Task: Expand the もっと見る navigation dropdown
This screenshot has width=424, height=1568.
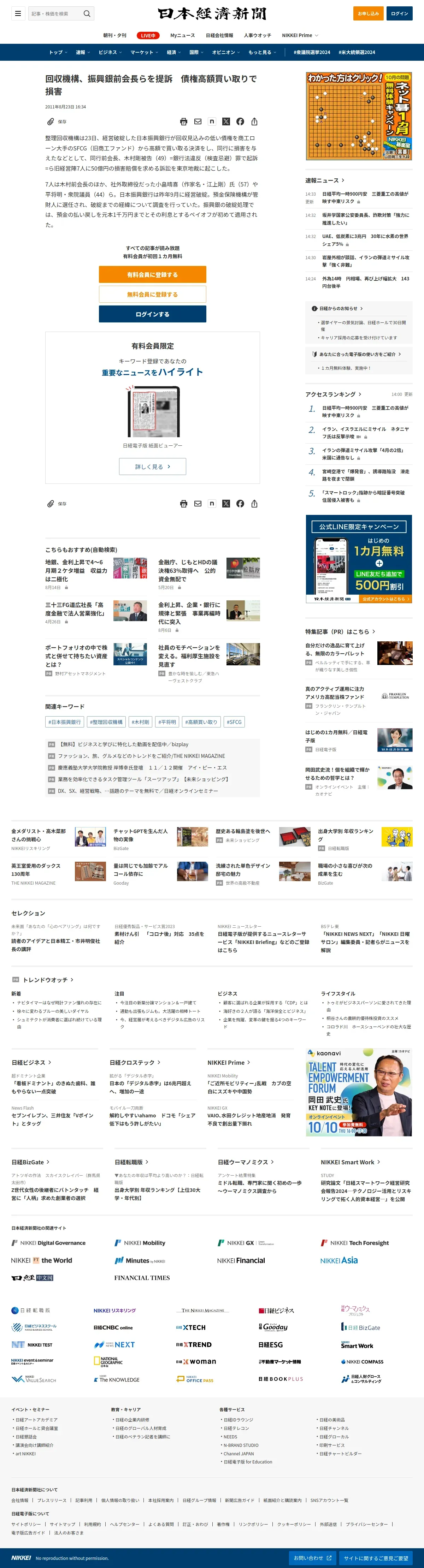Action: pos(262,52)
